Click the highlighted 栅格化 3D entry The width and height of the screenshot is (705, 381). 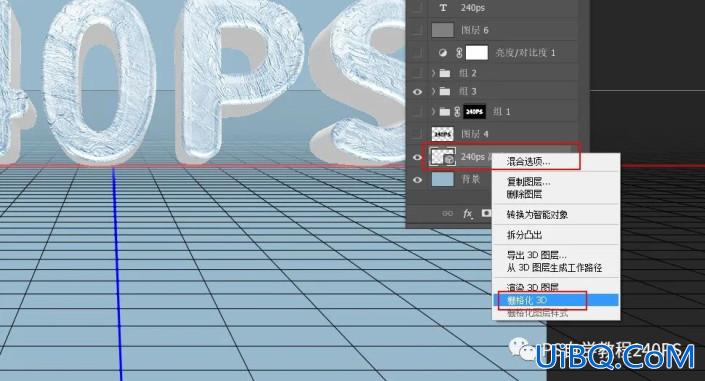click(556, 300)
